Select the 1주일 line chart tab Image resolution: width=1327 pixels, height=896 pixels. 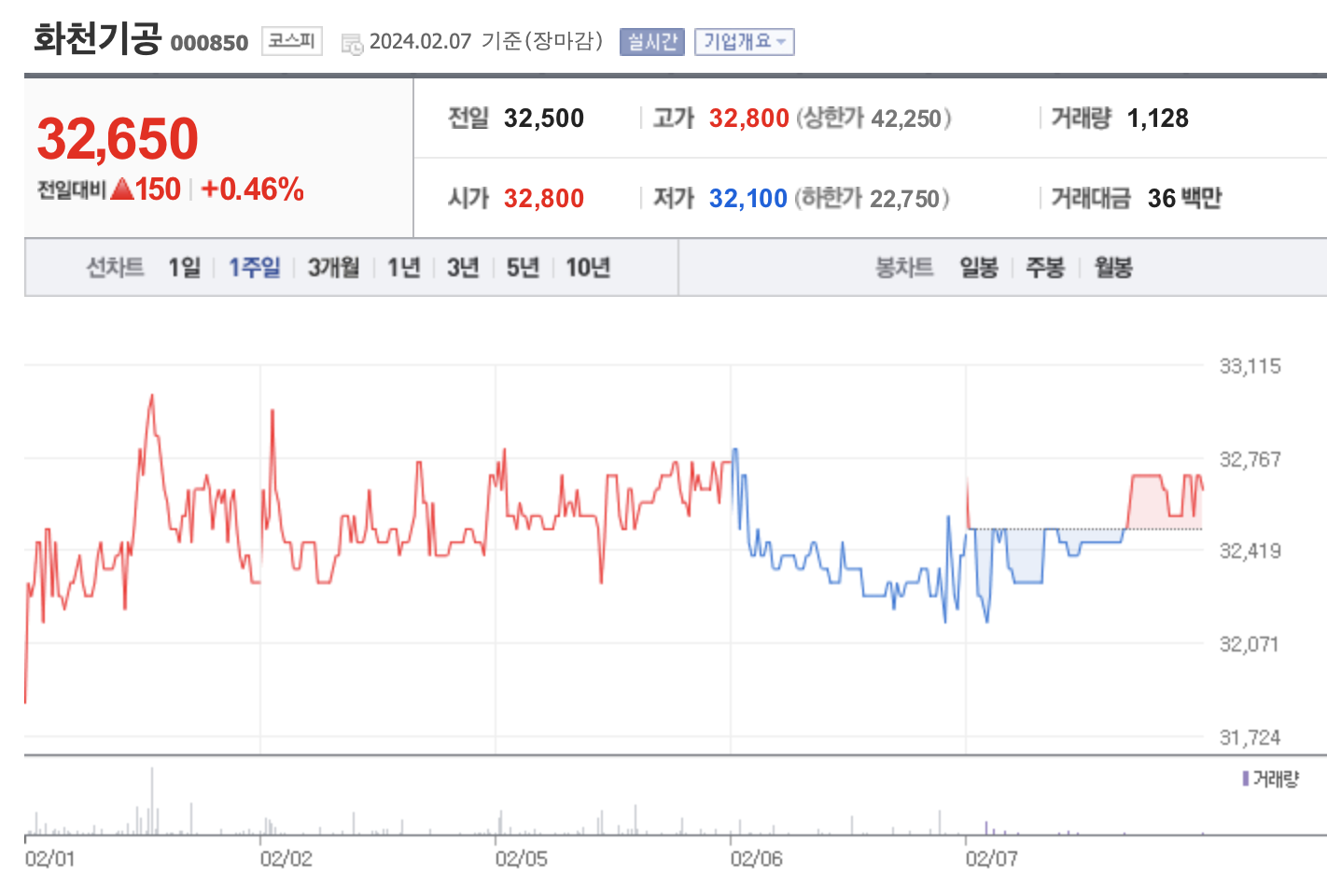[x=254, y=268]
